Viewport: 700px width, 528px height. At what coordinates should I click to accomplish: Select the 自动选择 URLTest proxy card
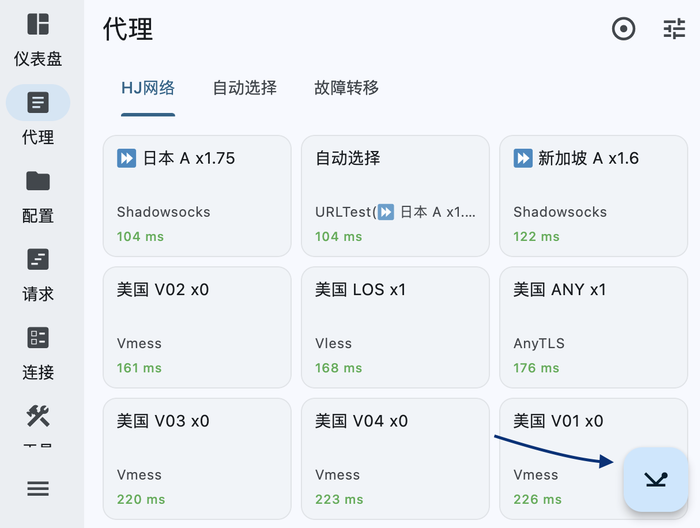[395, 195]
